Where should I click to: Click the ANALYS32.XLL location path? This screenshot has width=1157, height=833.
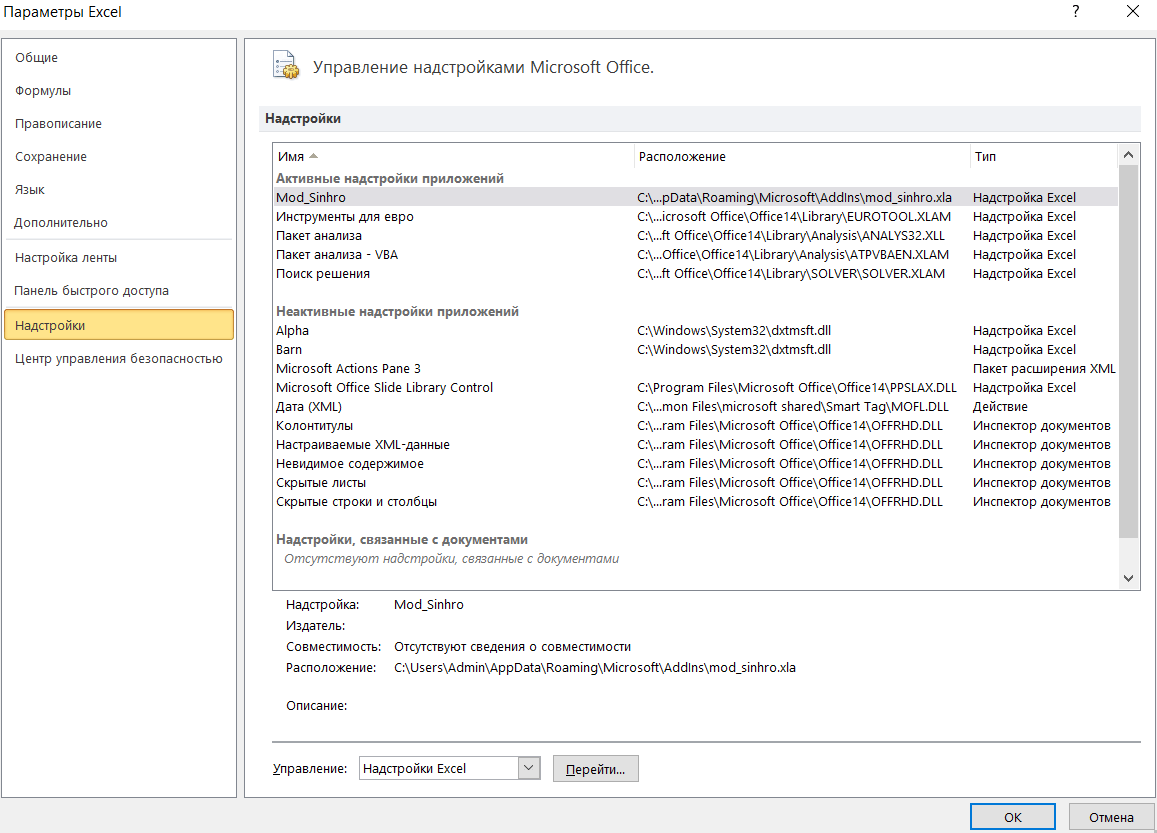791,235
